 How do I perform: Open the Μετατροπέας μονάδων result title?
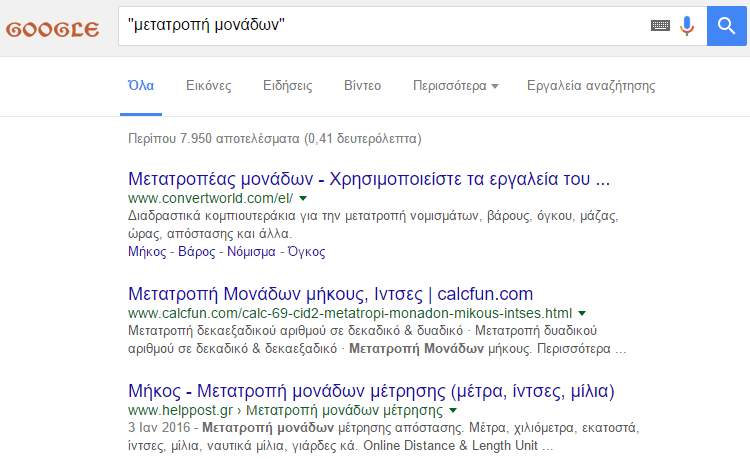point(369,179)
